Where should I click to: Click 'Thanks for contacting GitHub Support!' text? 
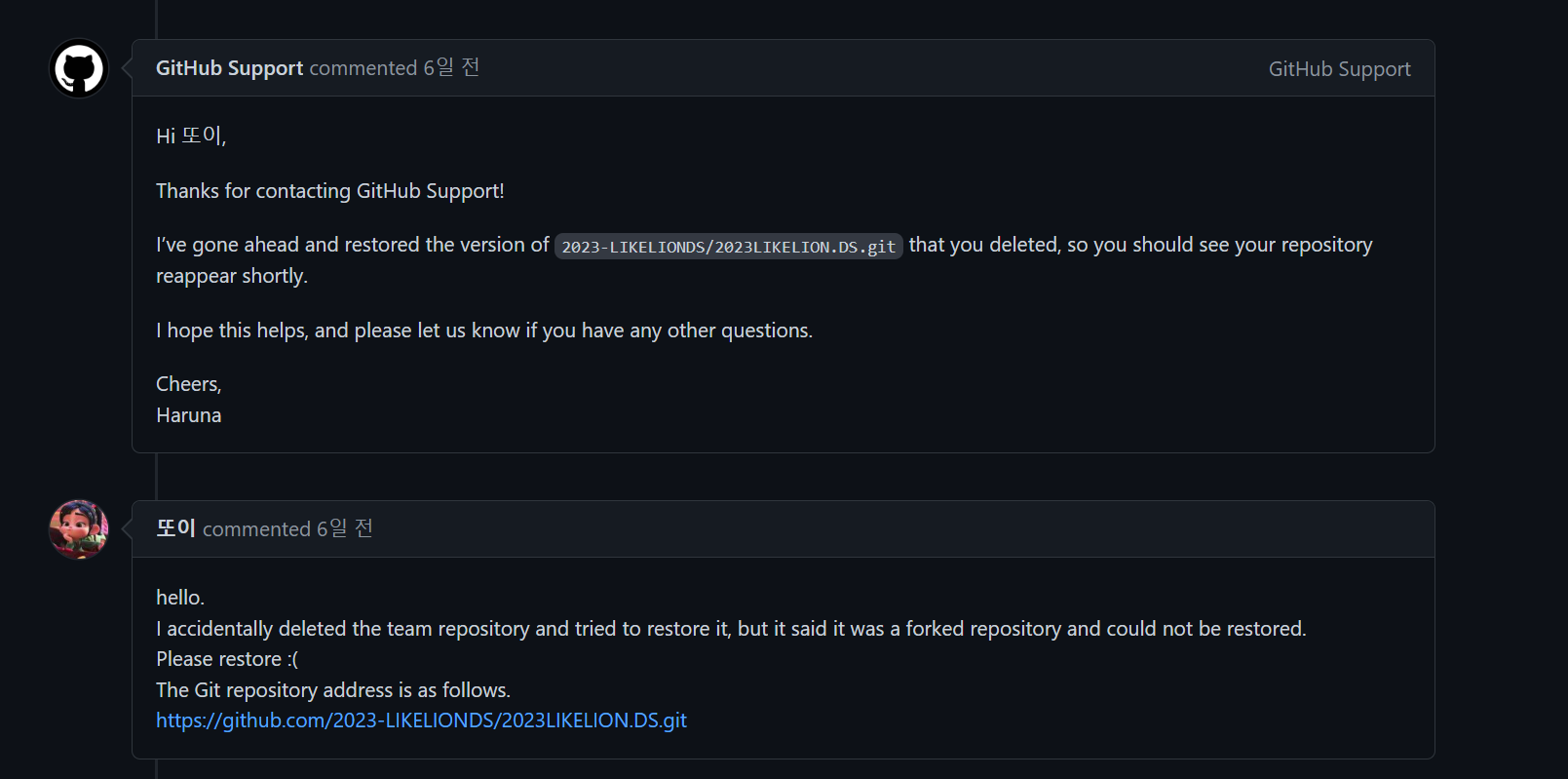[330, 191]
